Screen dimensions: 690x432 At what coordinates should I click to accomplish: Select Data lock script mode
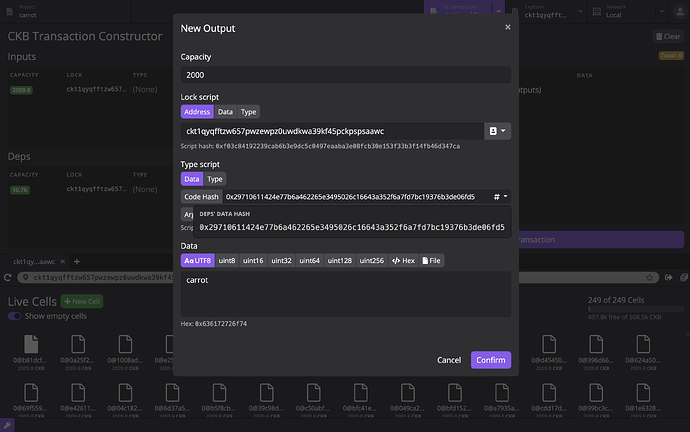(x=225, y=112)
